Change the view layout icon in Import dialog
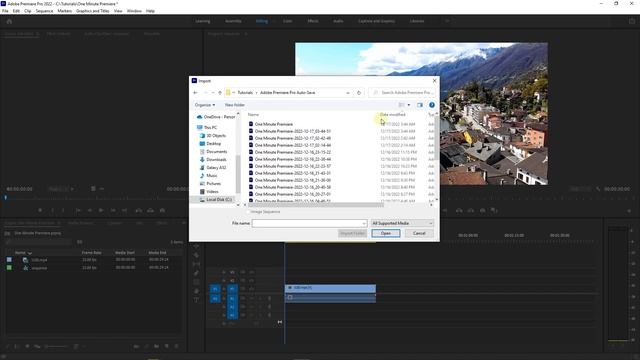The height and width of the screenshot is (360, 640). click(x=402, y=105)
